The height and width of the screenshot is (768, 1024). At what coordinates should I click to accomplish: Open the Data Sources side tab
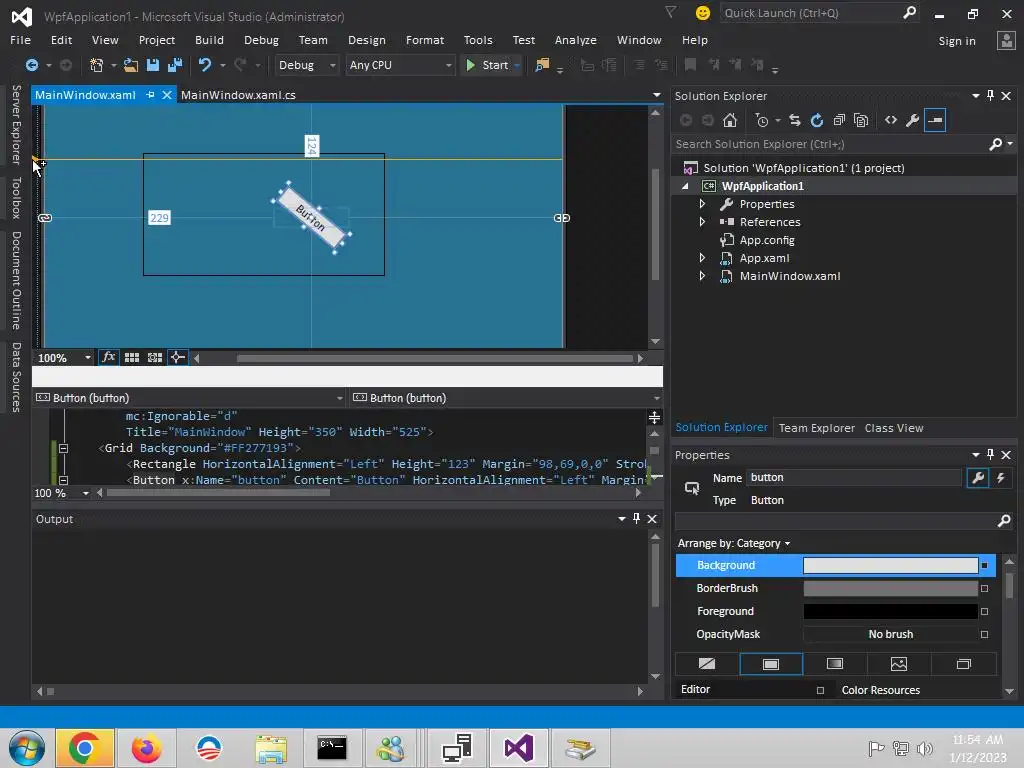point(16,377)
